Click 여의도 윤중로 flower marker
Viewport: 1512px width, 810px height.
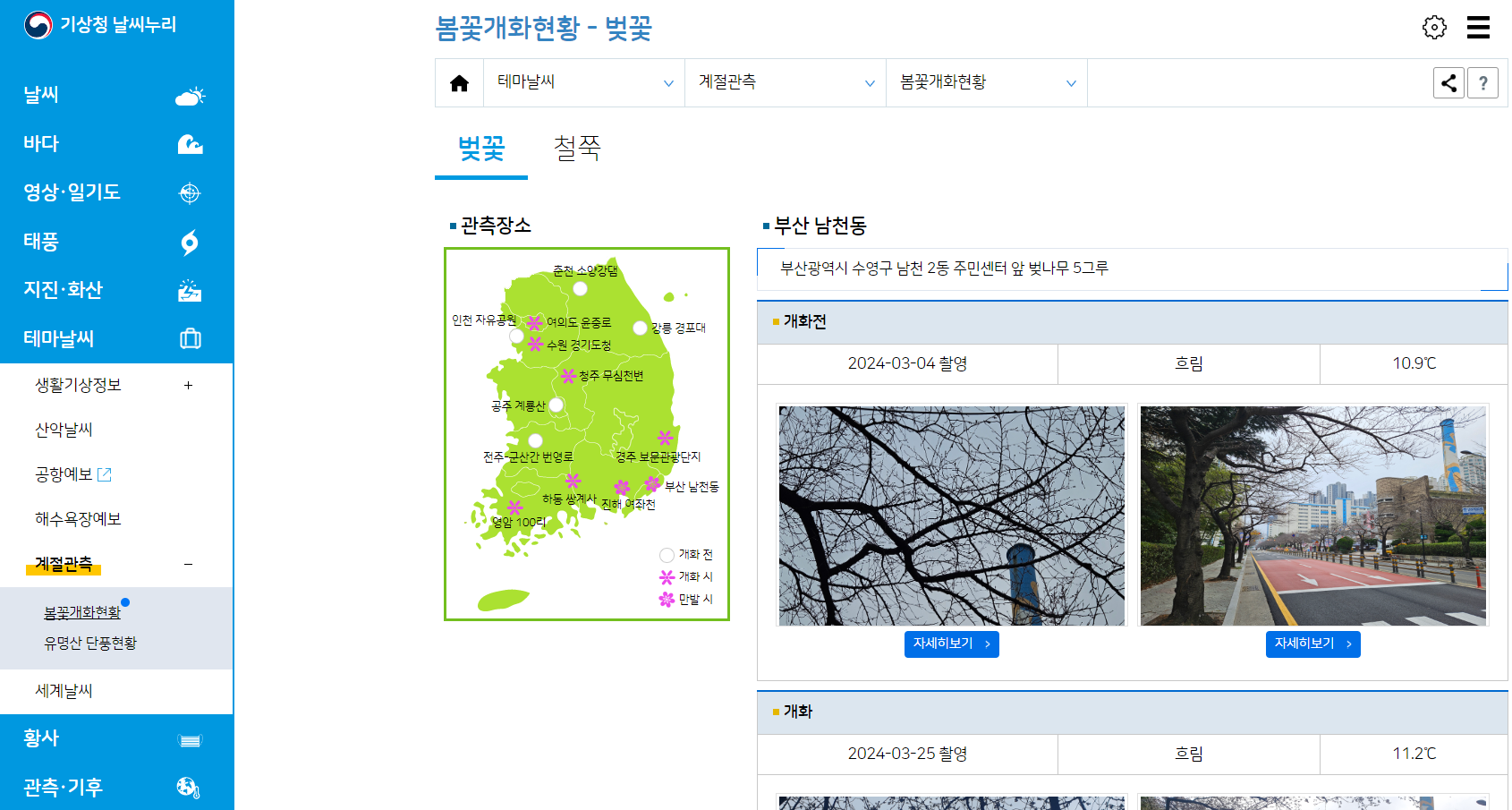coord(535,322)
